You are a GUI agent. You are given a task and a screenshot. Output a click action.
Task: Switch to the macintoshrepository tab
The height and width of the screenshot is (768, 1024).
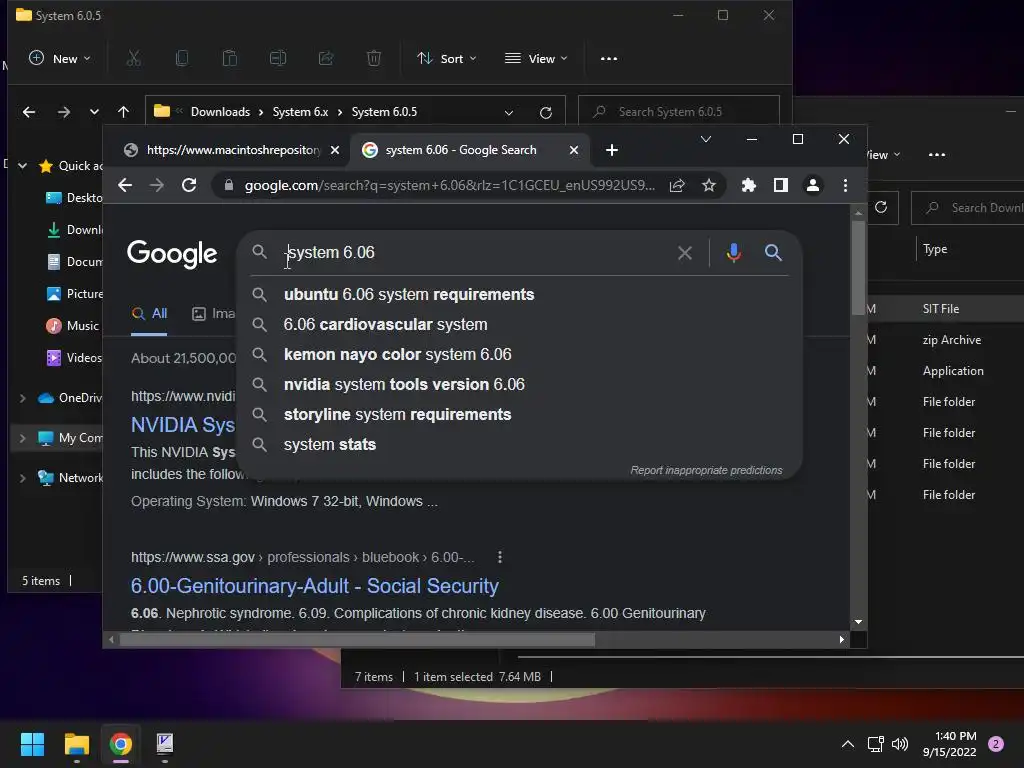pos(231,150)
